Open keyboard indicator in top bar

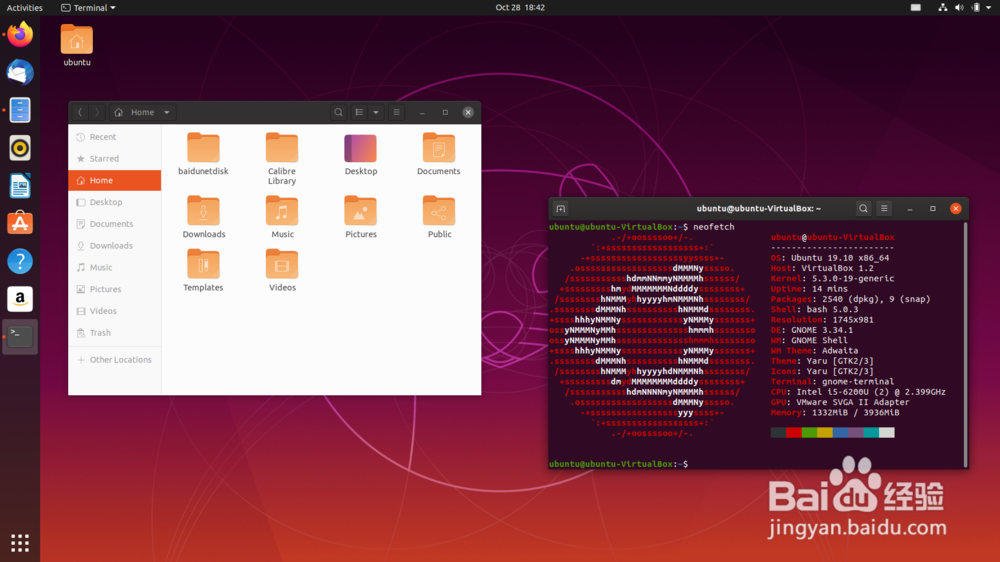click(x=915, y=8)
